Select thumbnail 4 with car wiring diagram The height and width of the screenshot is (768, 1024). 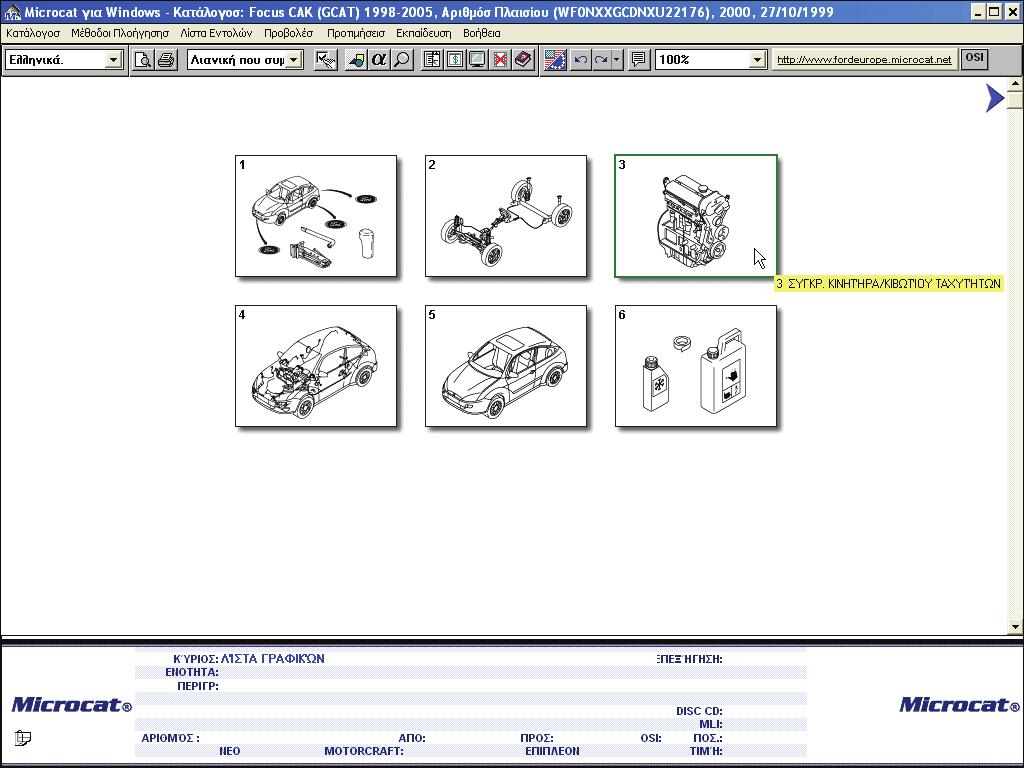tap(316, 366)
